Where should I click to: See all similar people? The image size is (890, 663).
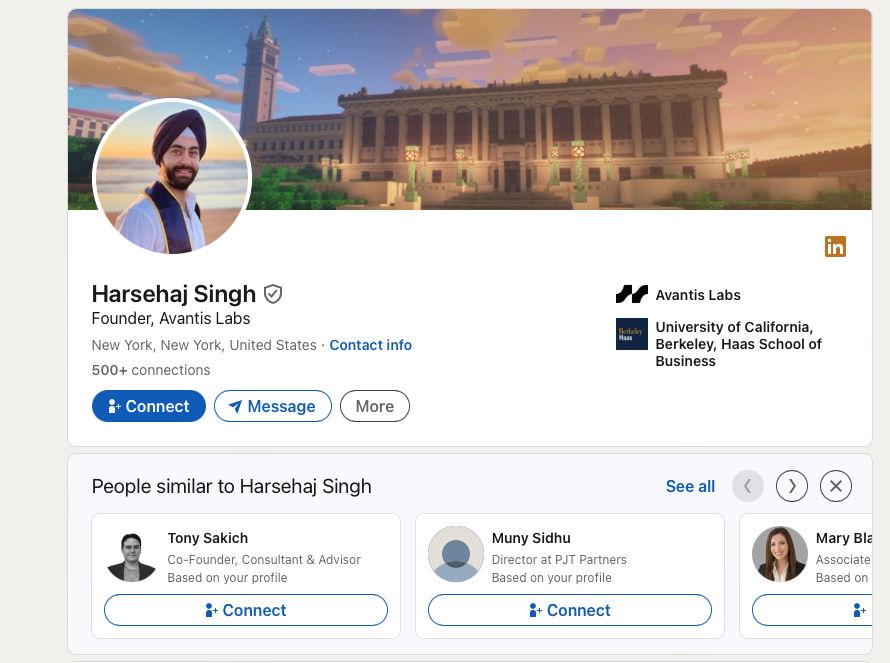tap(690, 486)
